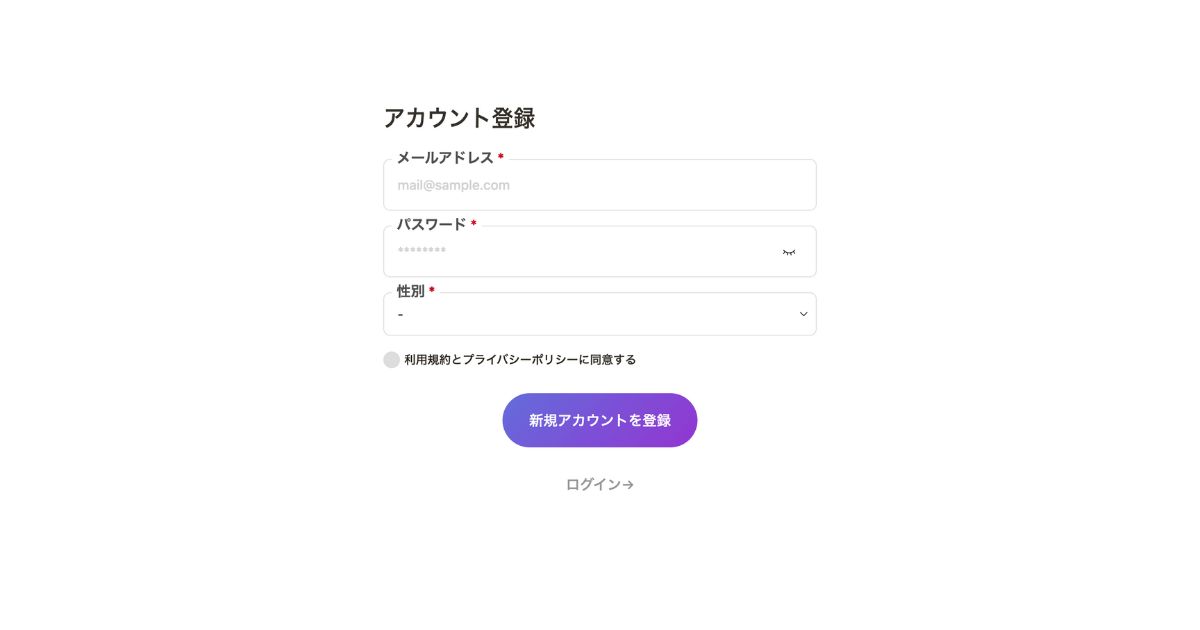Select the "-" value in gender dropdown

401,315
